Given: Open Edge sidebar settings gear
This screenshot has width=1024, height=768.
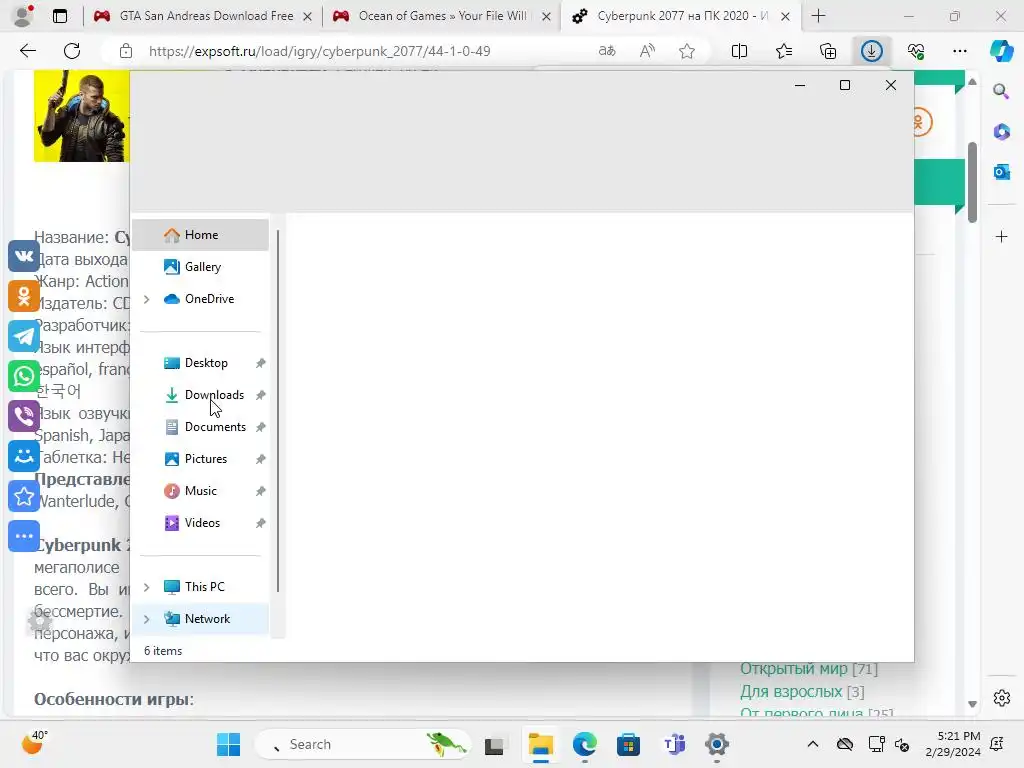Looking at the screenshot, I should (x=1001, y=697).
